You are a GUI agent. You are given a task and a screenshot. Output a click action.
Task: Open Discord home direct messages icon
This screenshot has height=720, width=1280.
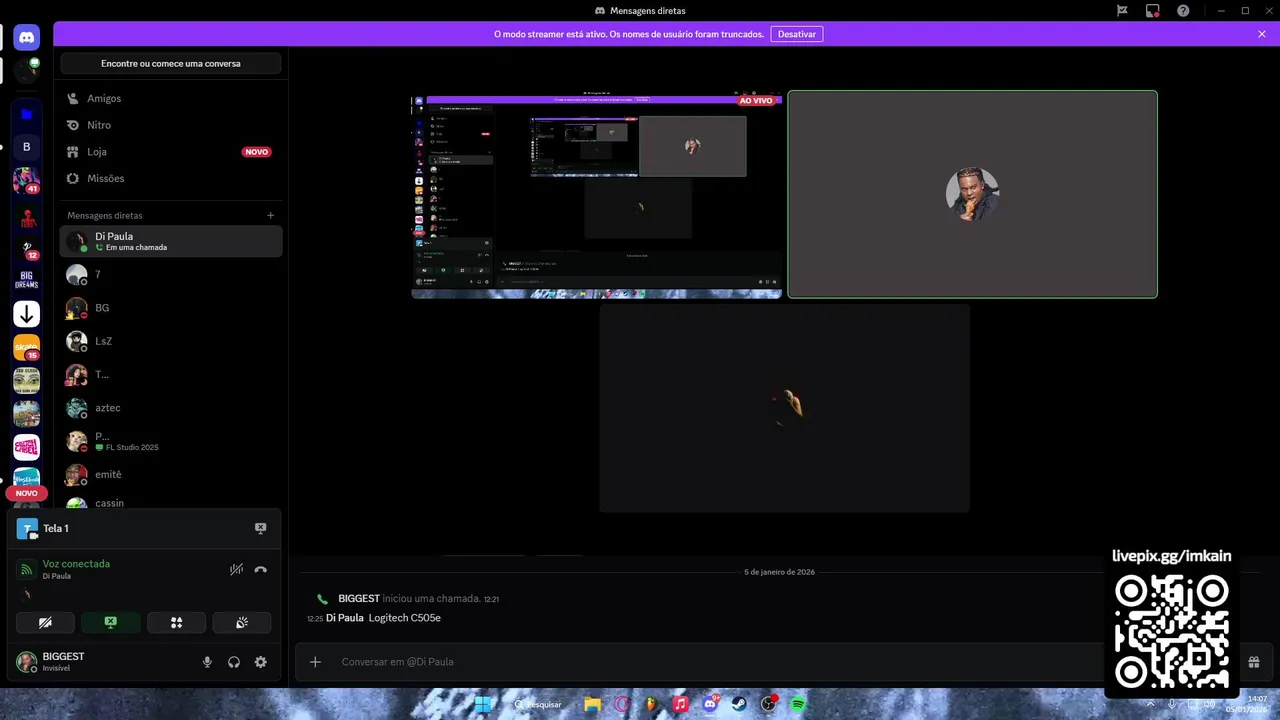tap(27, 38)
